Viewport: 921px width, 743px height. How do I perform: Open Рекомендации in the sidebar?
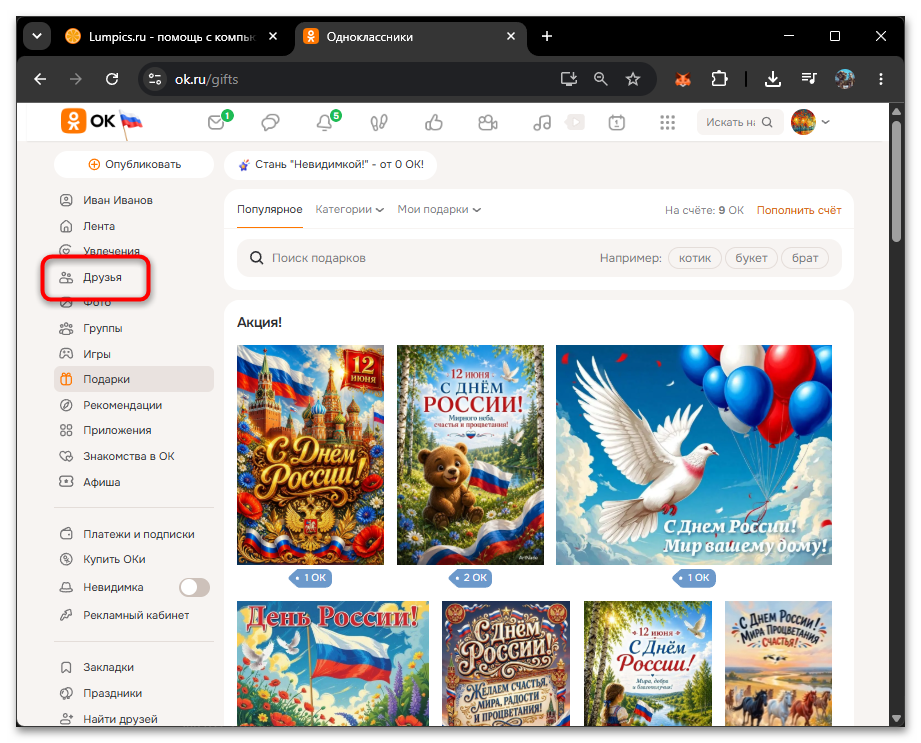(x=122, y=405)
